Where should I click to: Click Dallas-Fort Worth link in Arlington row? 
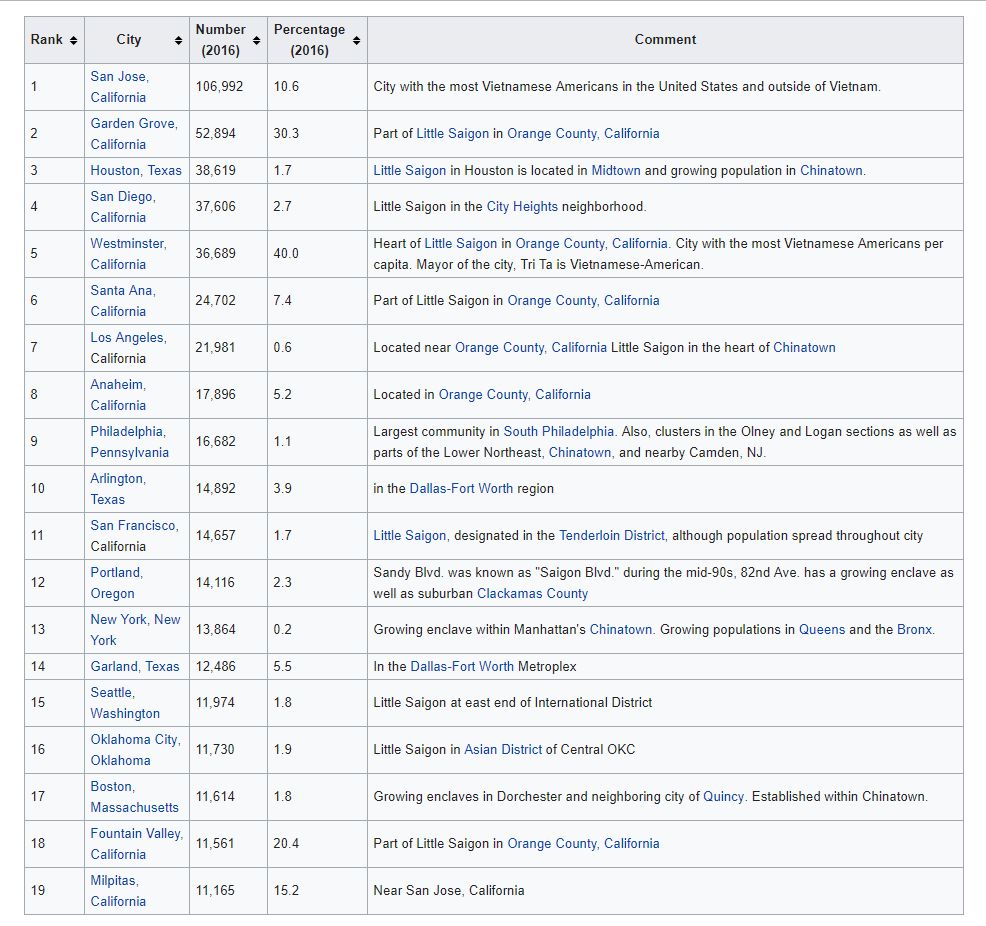coord(461,489)
